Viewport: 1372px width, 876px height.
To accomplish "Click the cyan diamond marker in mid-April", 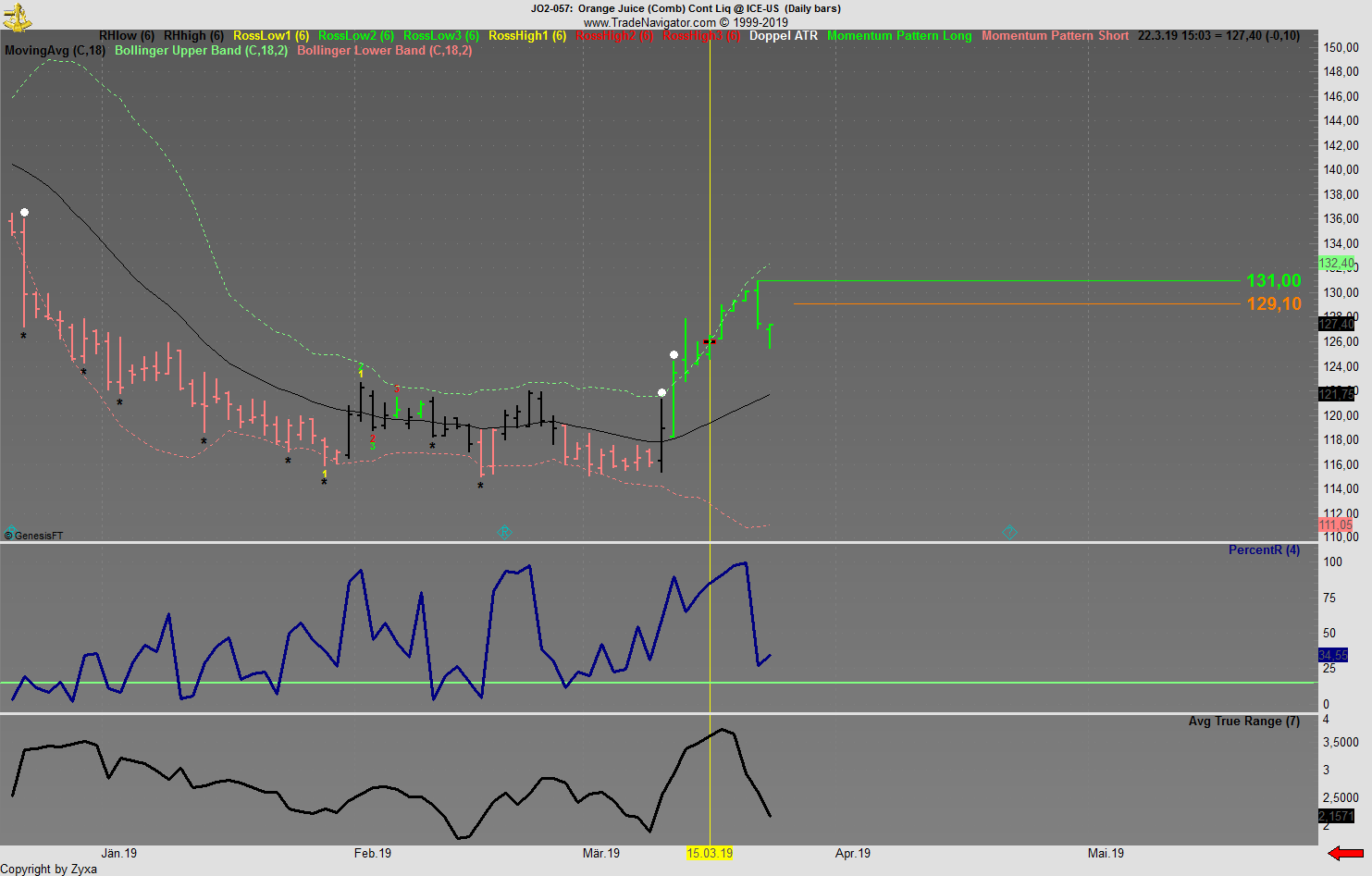I will click(x=1009, y=532).
